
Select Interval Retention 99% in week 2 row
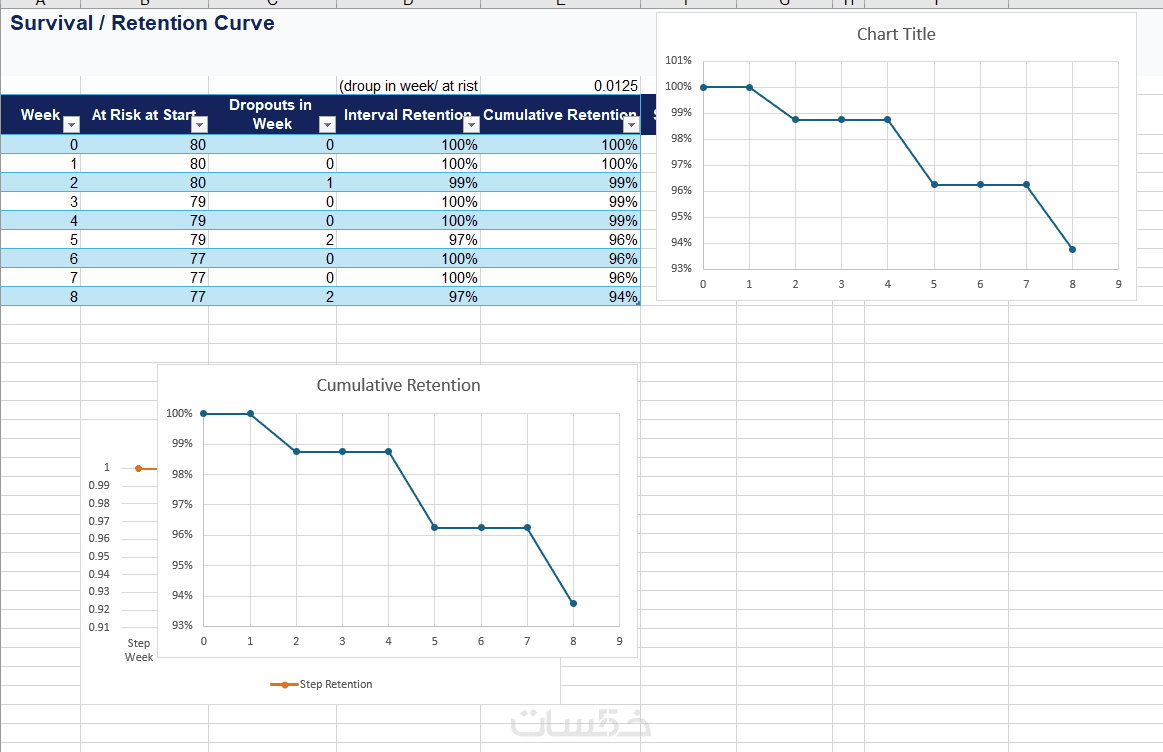(x=409, y=182)
